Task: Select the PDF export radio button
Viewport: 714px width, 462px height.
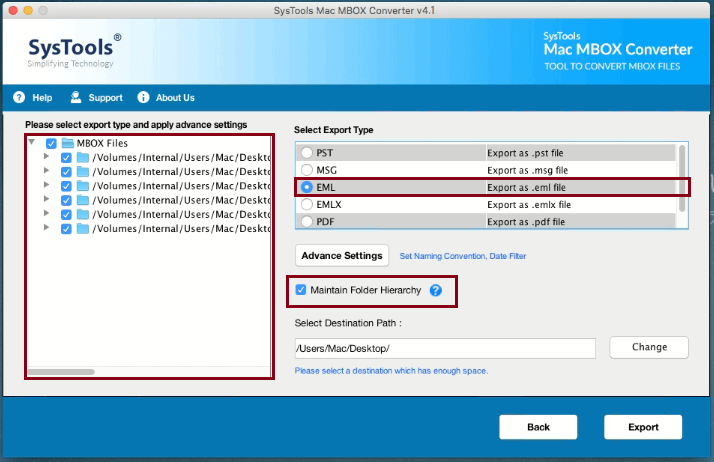Action: (x=307, y=222)
